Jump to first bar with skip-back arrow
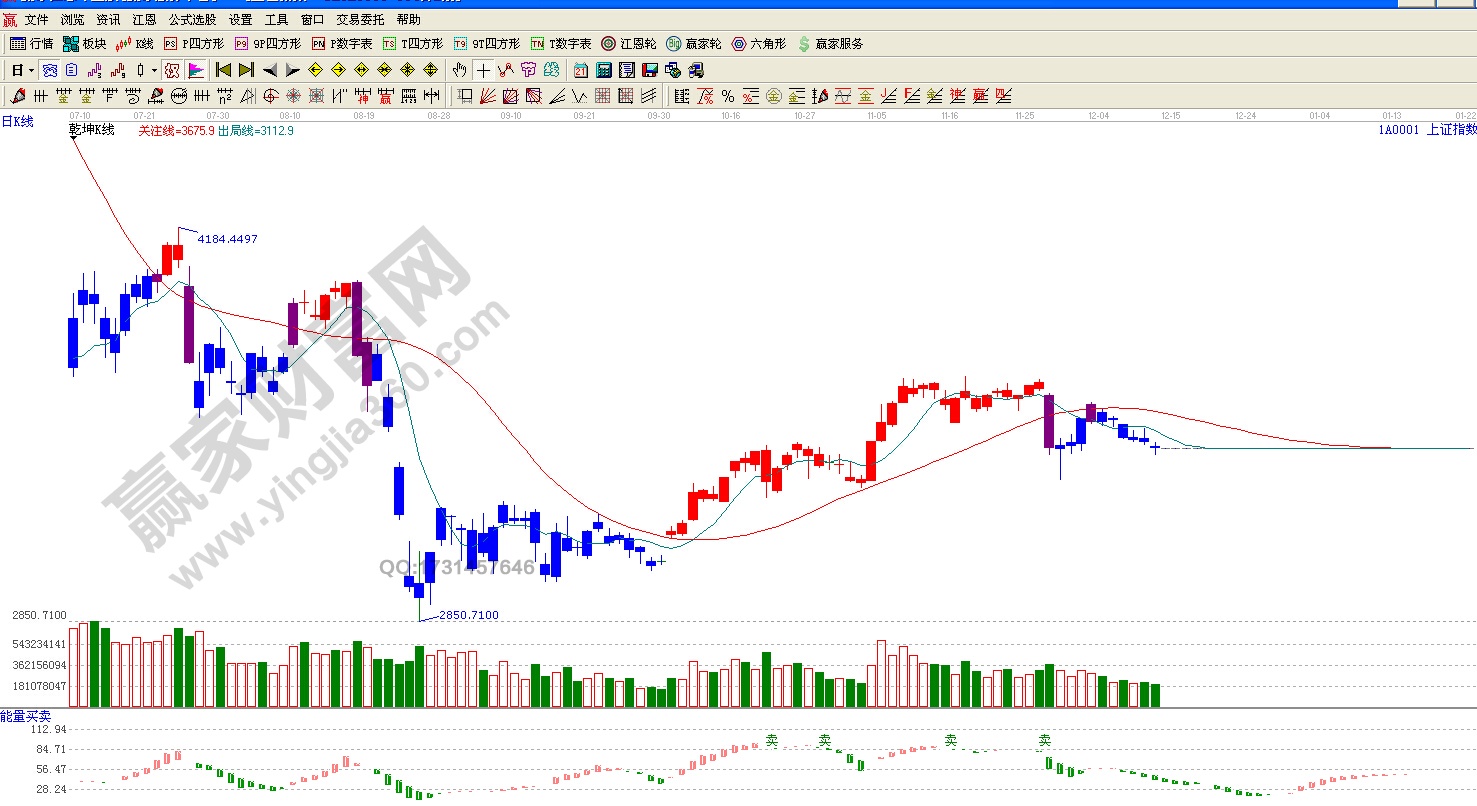Image resolution: width=1477 pixels, height=806 pixels. tap(223, 70)
